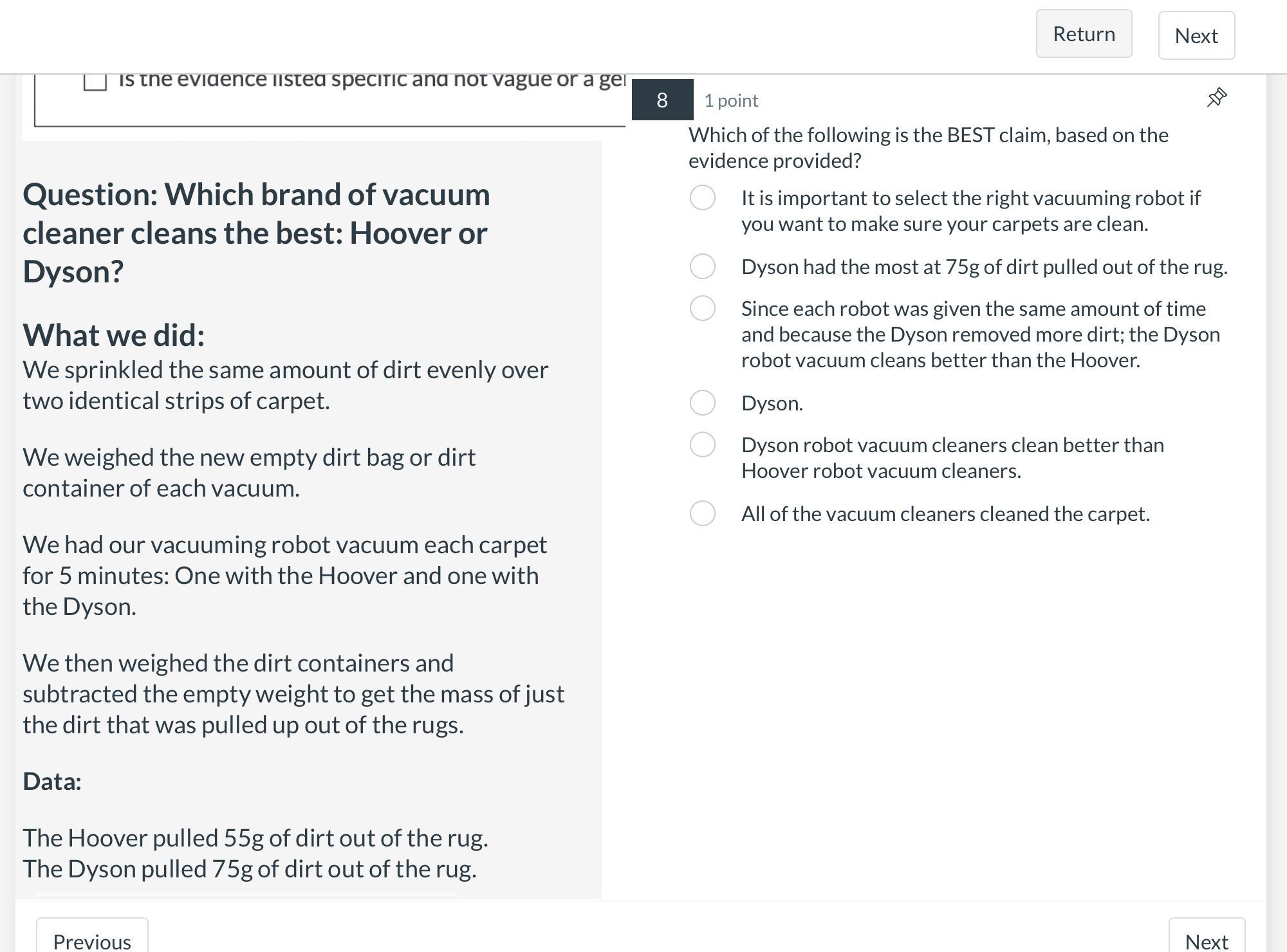Choose 'All of the vacuum cleaners cleaned' option
Screen dimensions: 1287x952
pyautogui.click(x=702, y=513)
